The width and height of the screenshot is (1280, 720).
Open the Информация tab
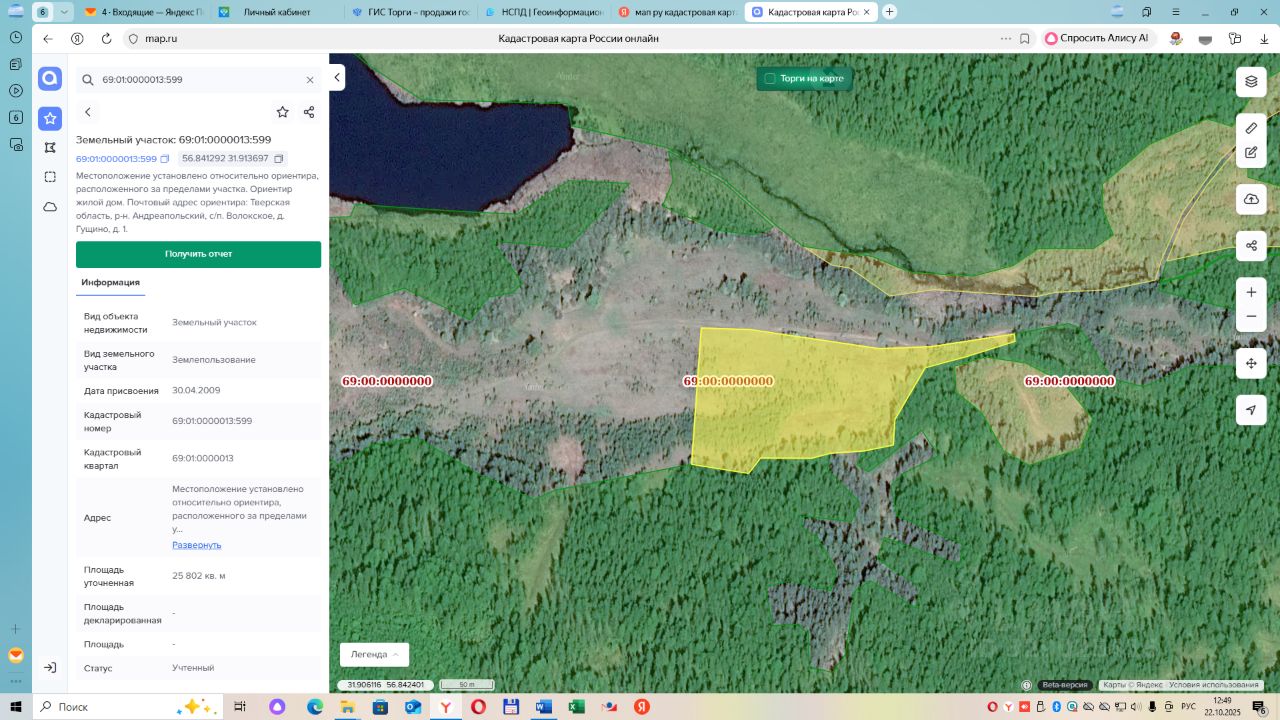(x=110, y=283)
